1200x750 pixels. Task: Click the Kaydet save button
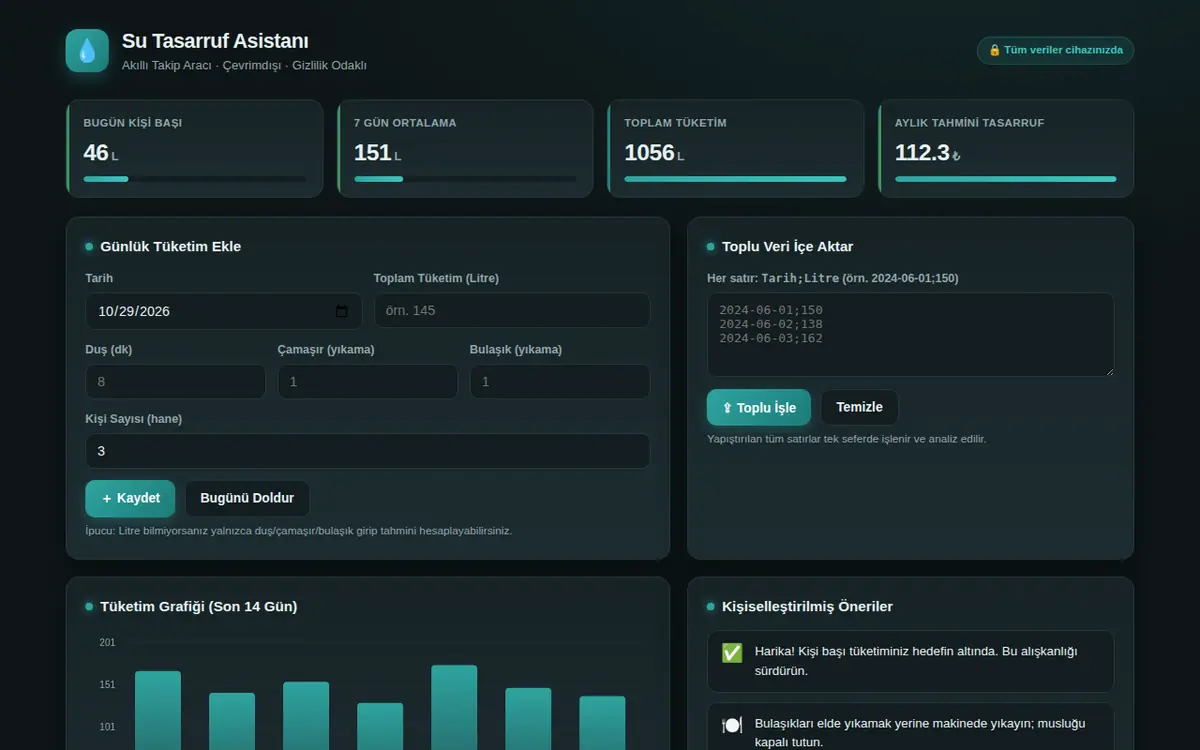(130, 498)
